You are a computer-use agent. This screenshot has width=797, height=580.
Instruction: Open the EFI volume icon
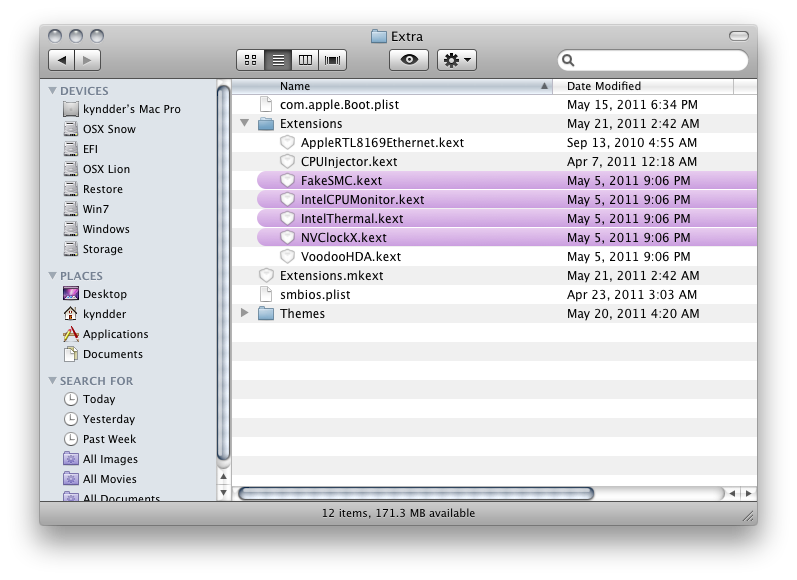coord(71,149)
